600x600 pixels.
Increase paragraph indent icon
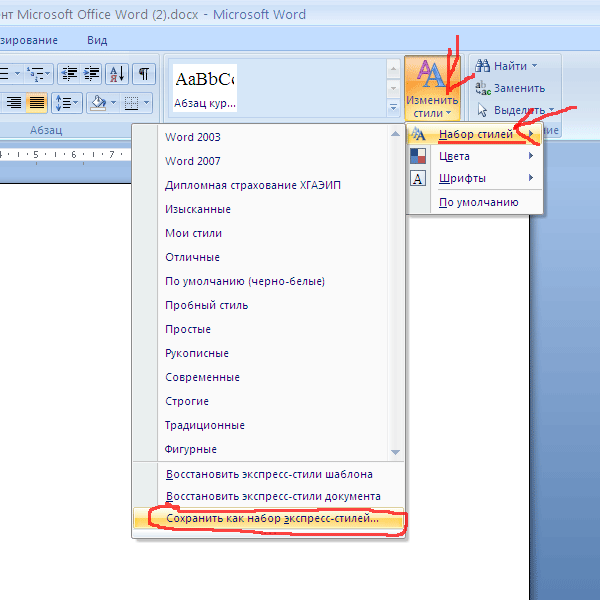pyautogui.click(x=91, y=73)
